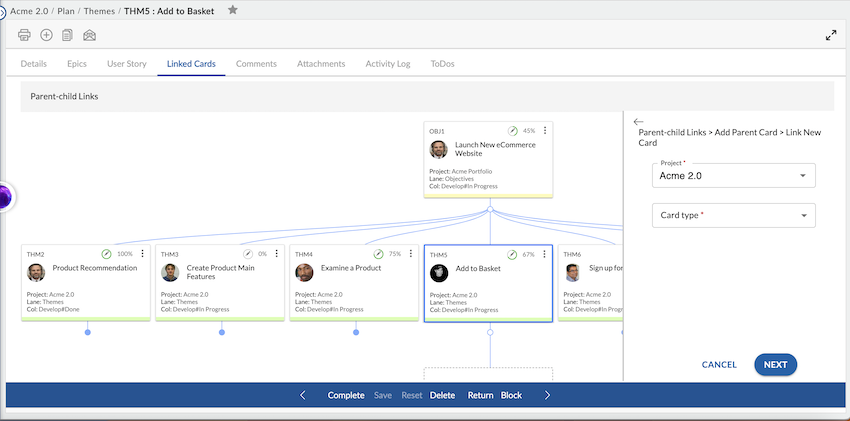Open three-dot menu on OBJ1 card
The height and width of the screenshot is (421, 850).
click(544, 131)
